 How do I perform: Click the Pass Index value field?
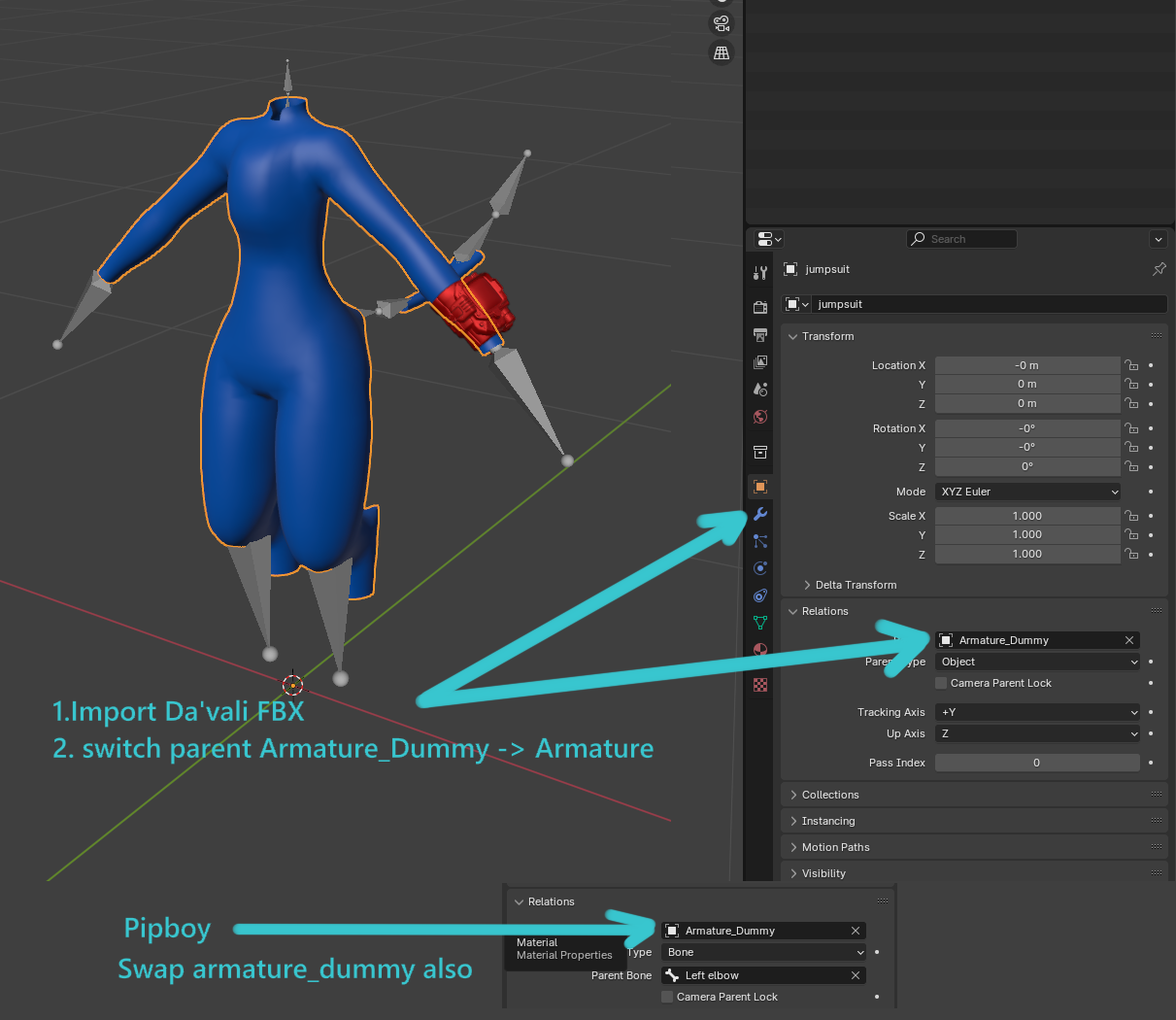[x=1036, y=763]
